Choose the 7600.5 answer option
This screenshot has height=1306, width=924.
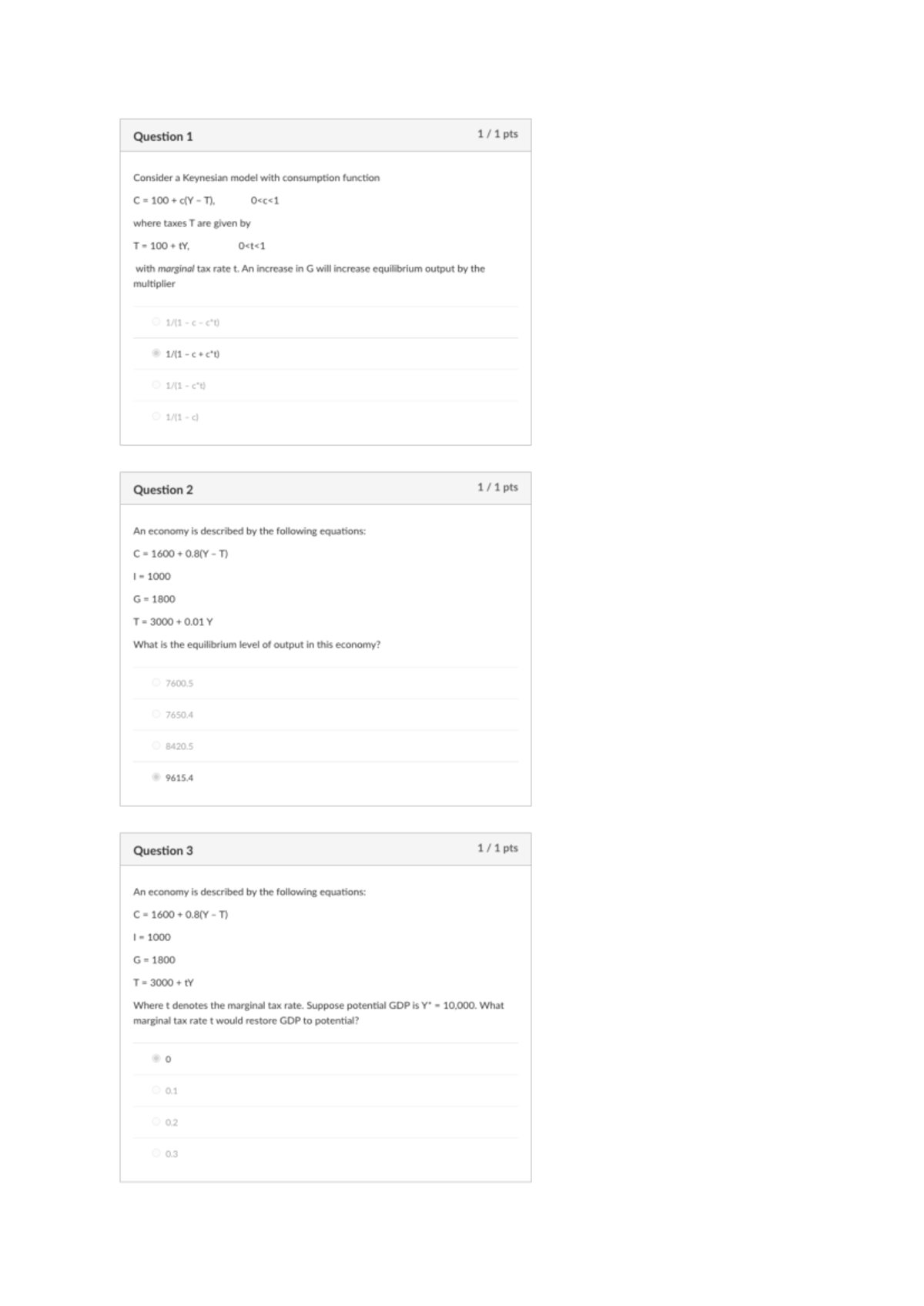coord(156,682)
